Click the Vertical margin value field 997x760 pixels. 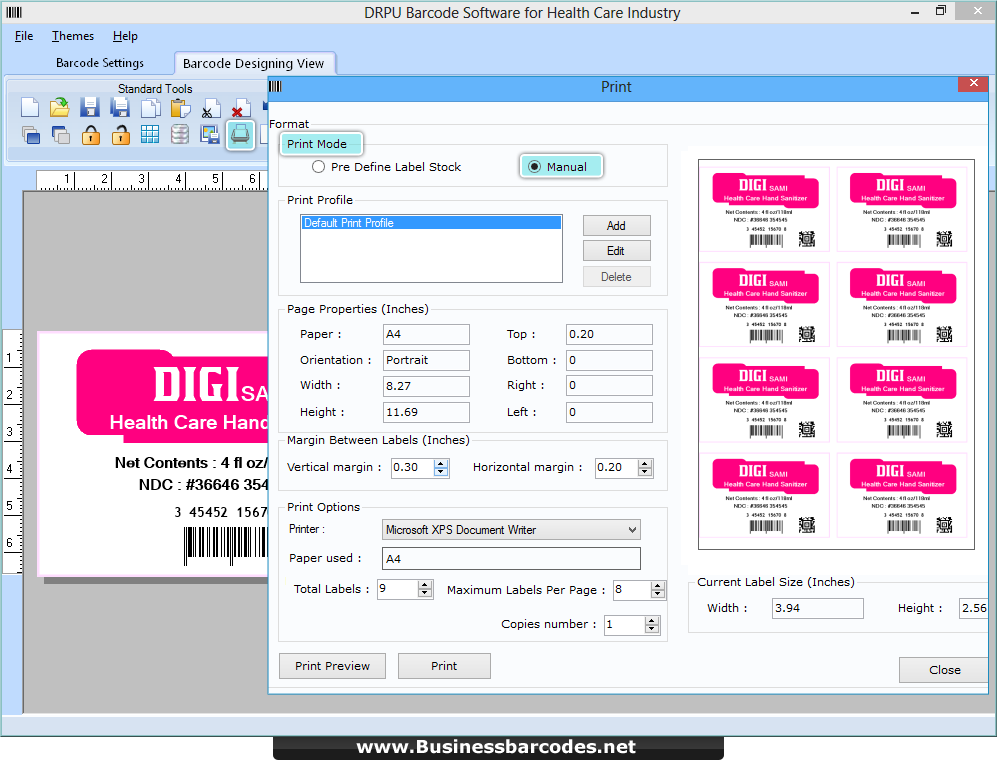(x=413, y=467)
